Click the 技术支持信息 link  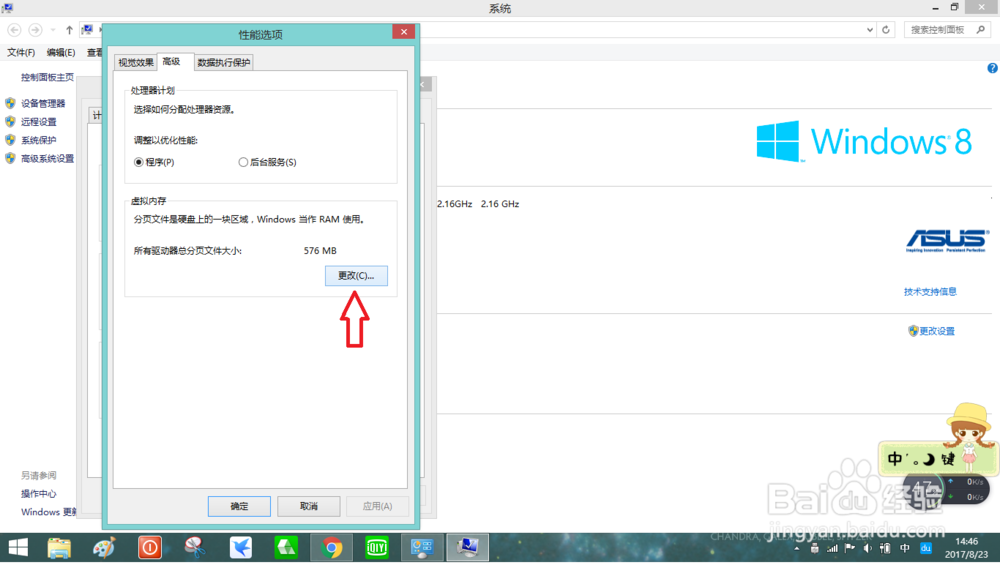coord(930,291)
